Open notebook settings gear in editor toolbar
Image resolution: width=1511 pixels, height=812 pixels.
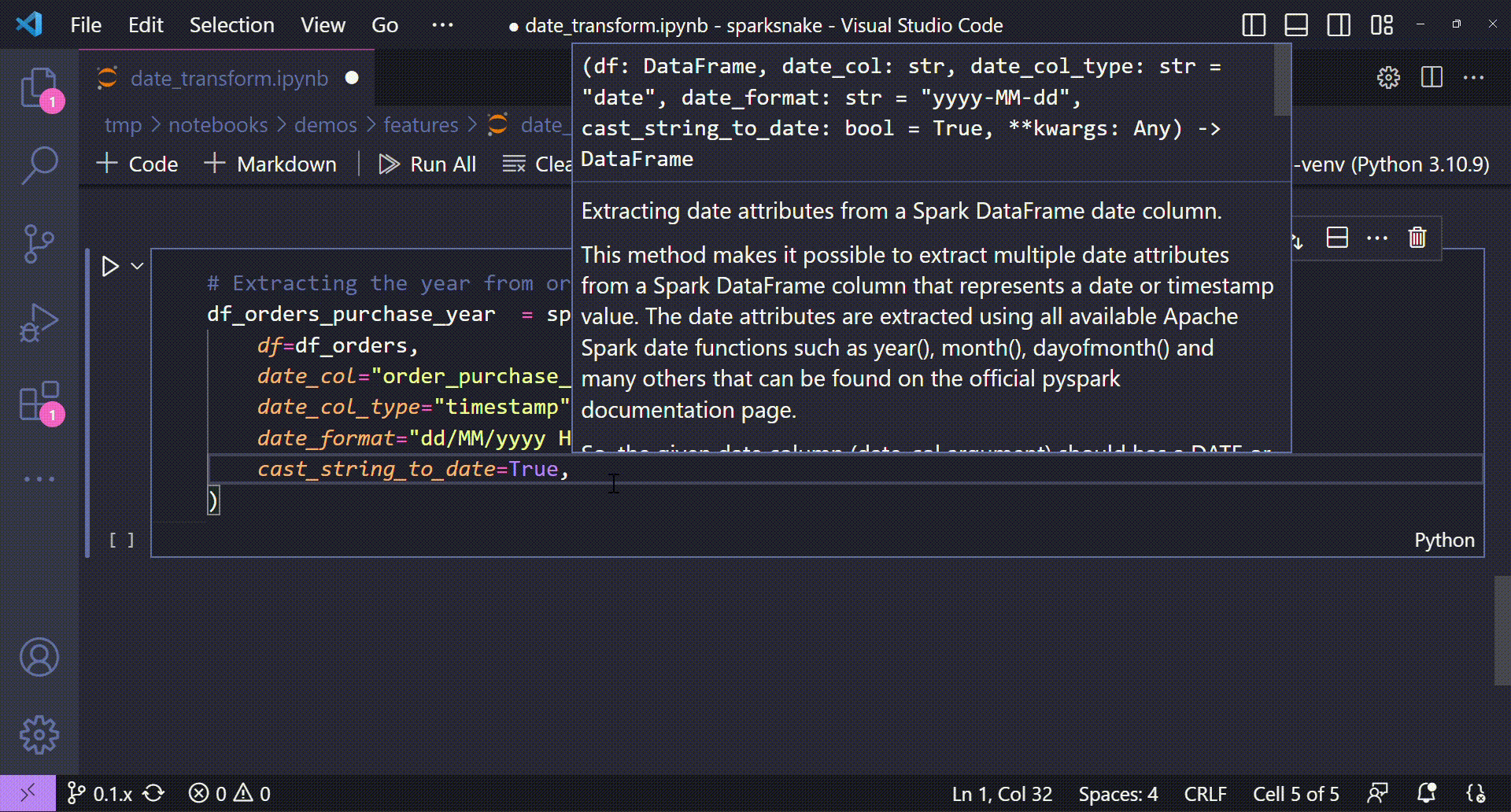tap(1388, 77)
